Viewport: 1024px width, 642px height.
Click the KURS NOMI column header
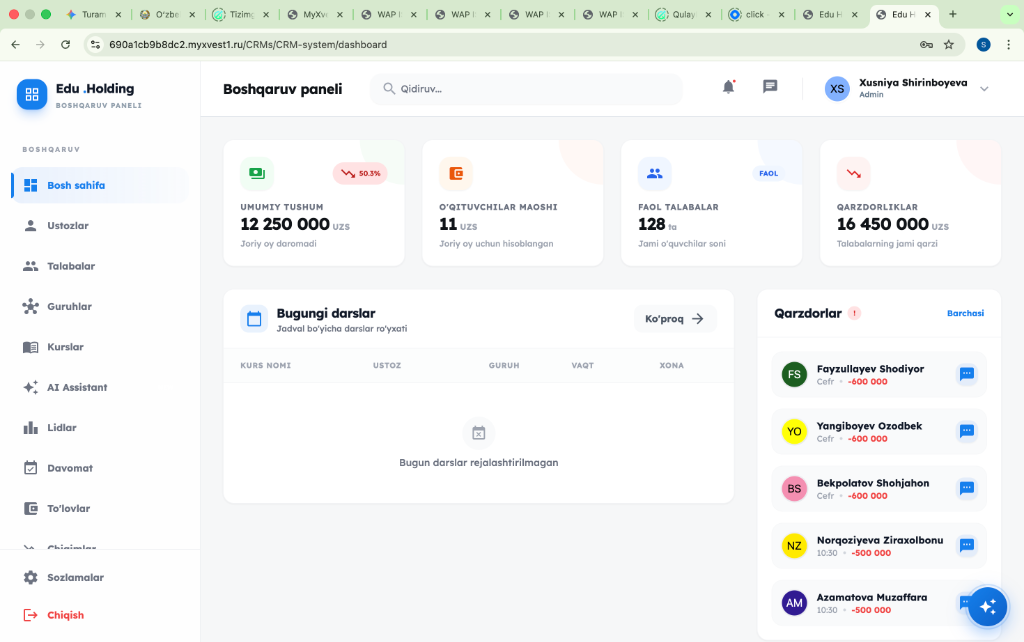pos(266,366)
